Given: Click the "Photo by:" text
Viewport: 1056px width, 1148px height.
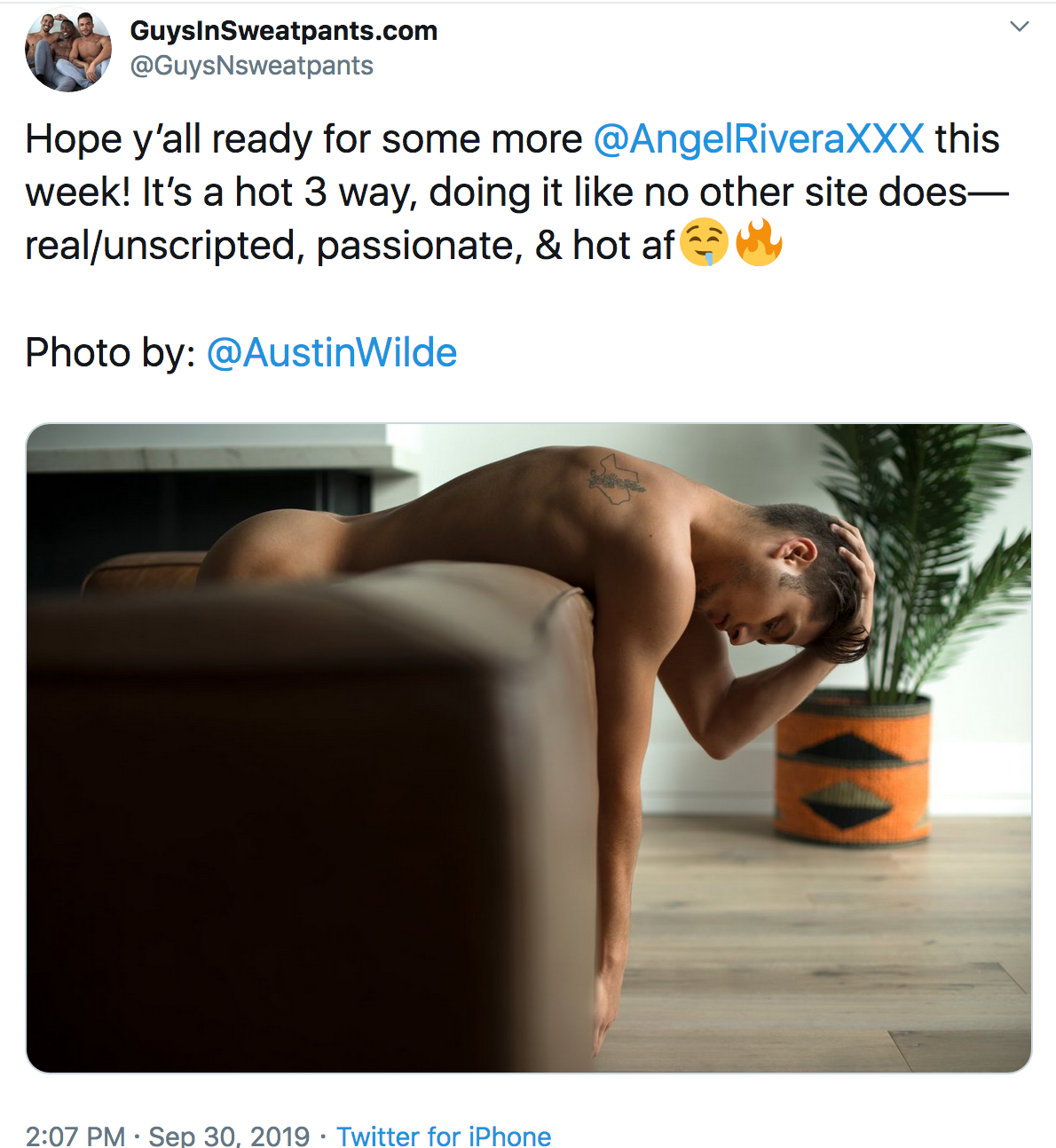Looking at the screenshot, I should pos(111,353).
